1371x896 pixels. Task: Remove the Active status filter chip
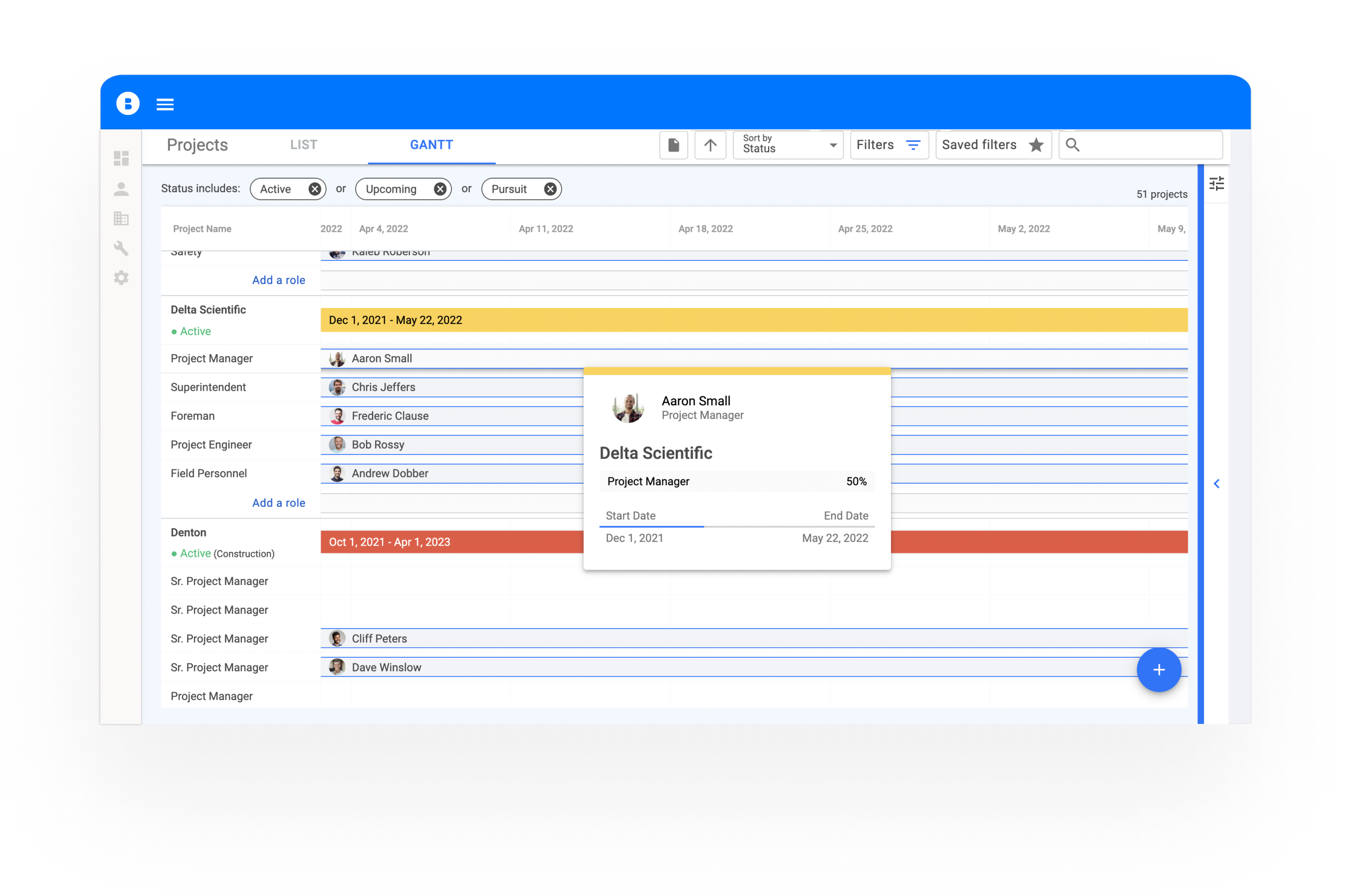click(x=315, y=189)
